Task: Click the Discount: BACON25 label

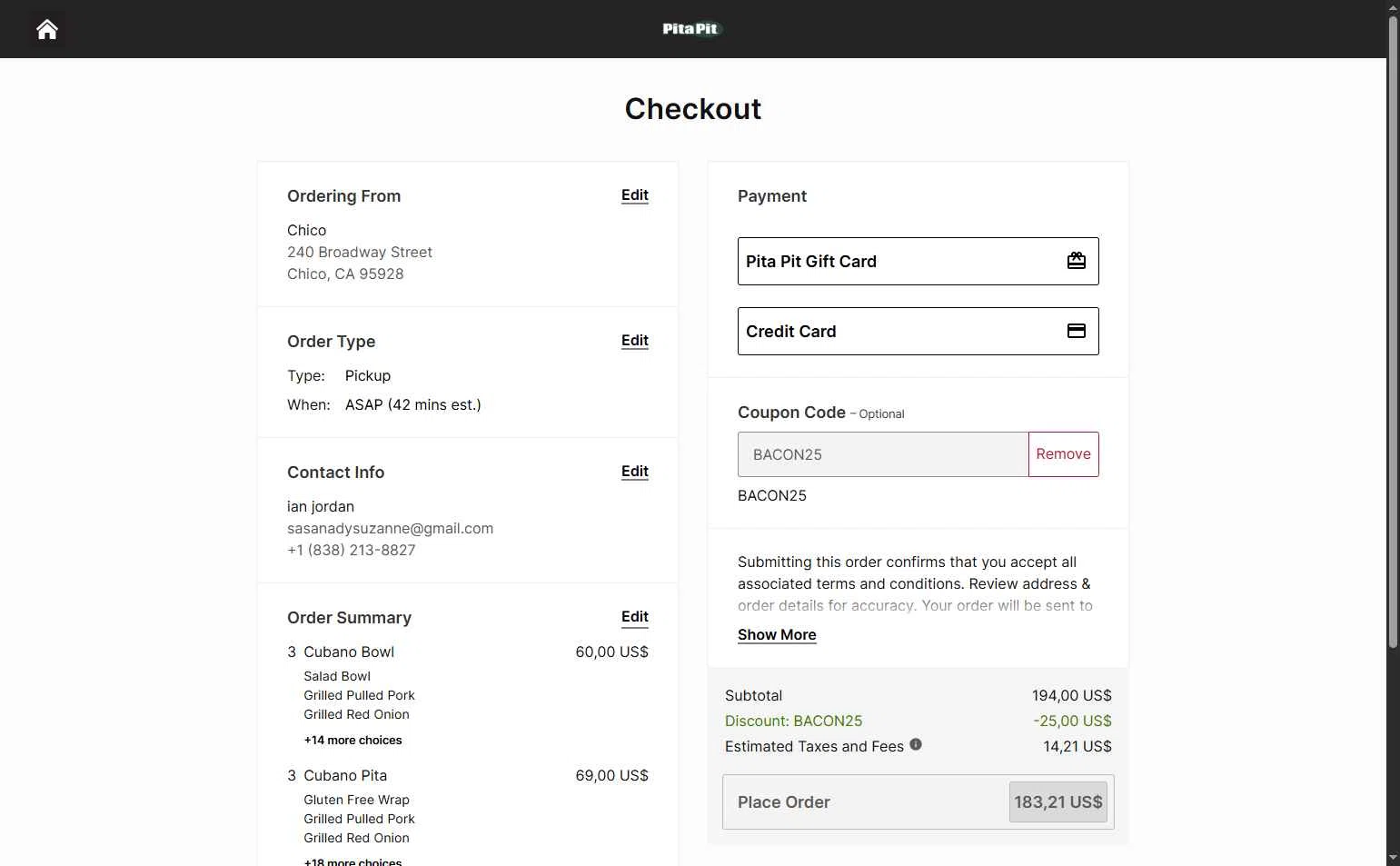Action: 793,721
